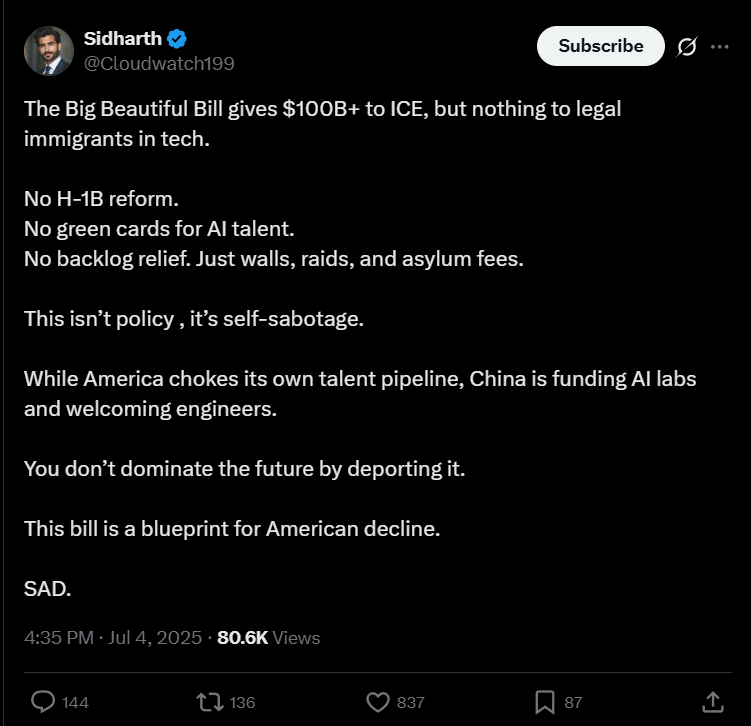Click the 837 likes count
The width and height of the screenshot is (751, 726).
pyautogui.click(x=411, y=703)
